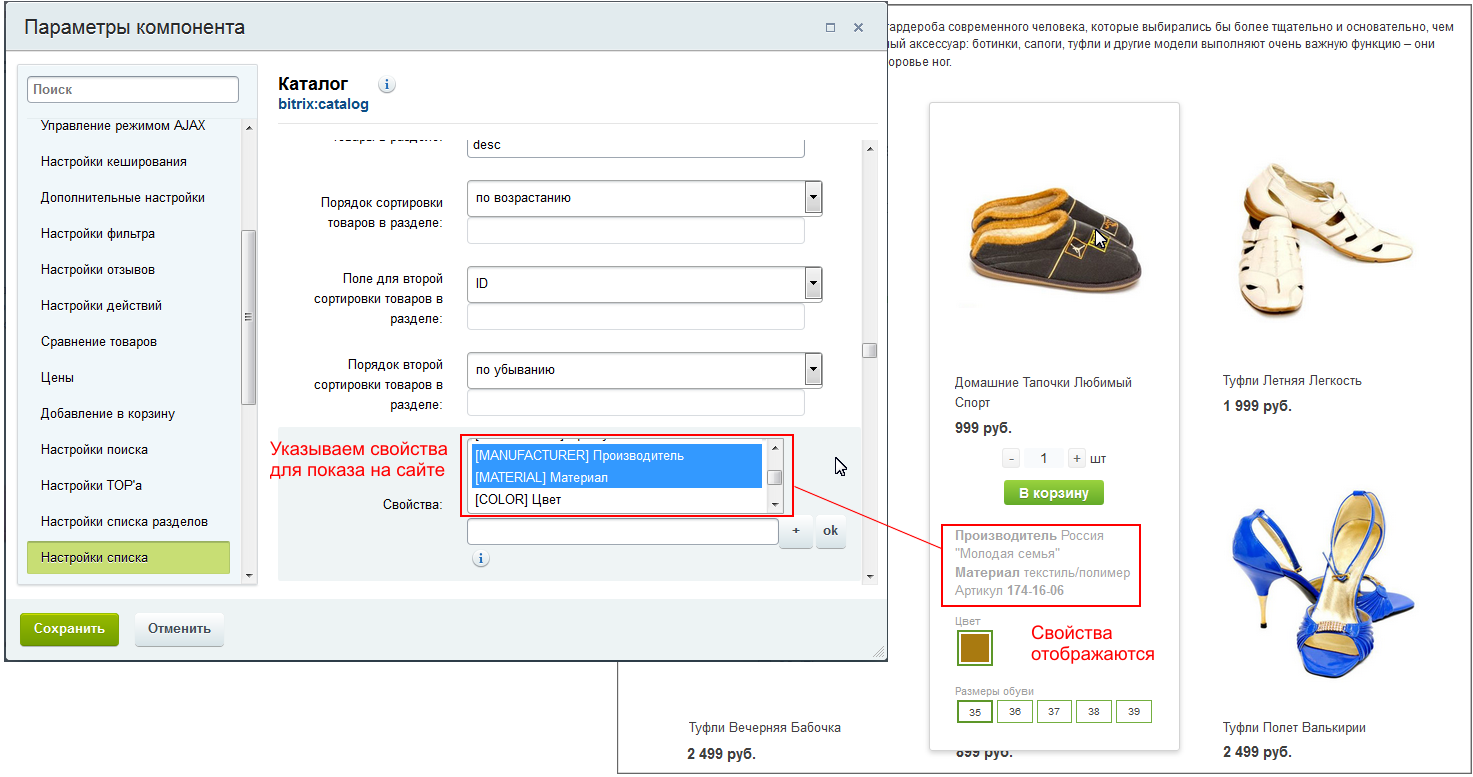The image size is (1473, 777).
Task: Select [MATERIAL] Материал in properties list
Action: pyautogui.click(x=617, y=477)
